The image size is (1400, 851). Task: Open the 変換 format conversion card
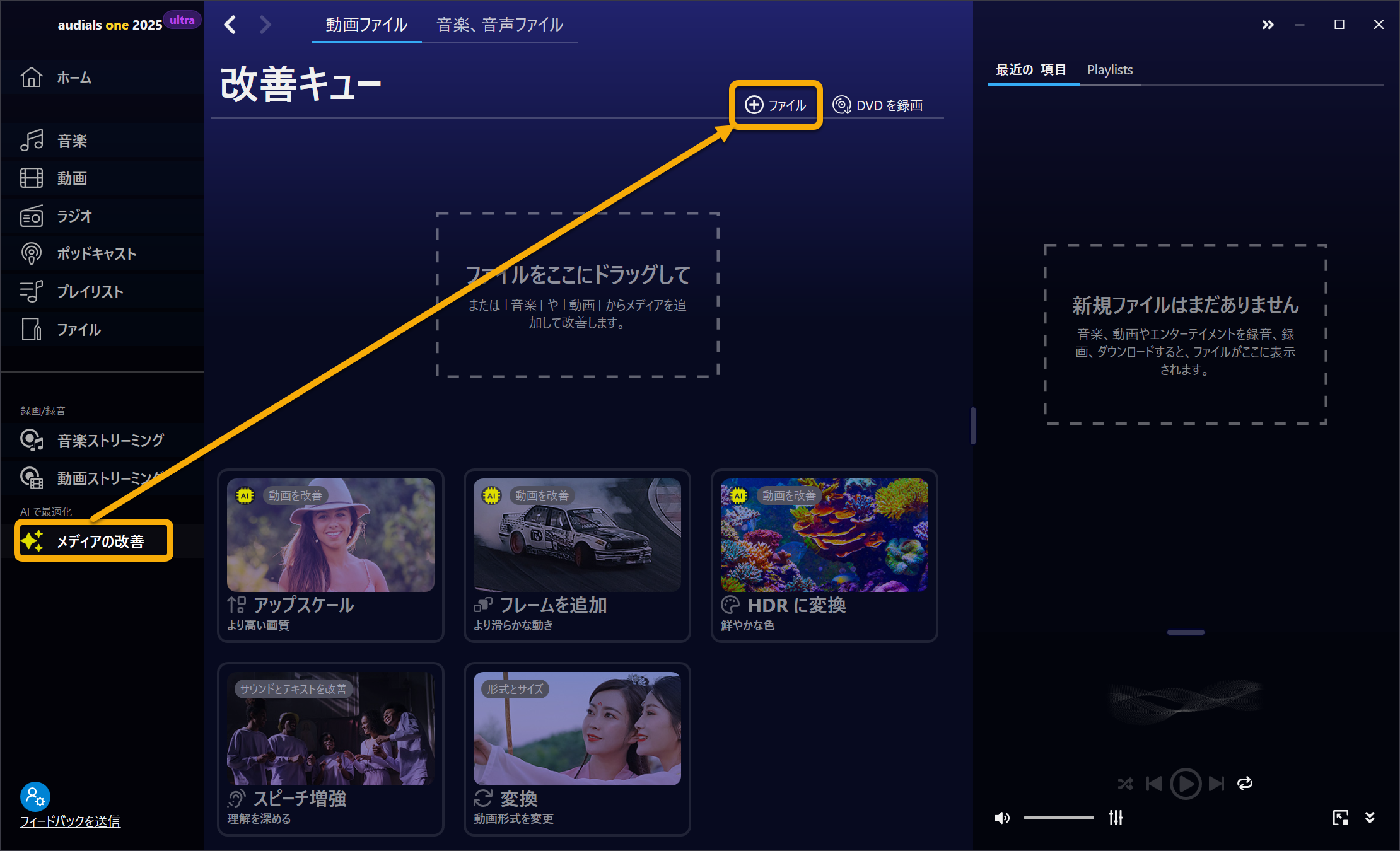pos(577,749)
